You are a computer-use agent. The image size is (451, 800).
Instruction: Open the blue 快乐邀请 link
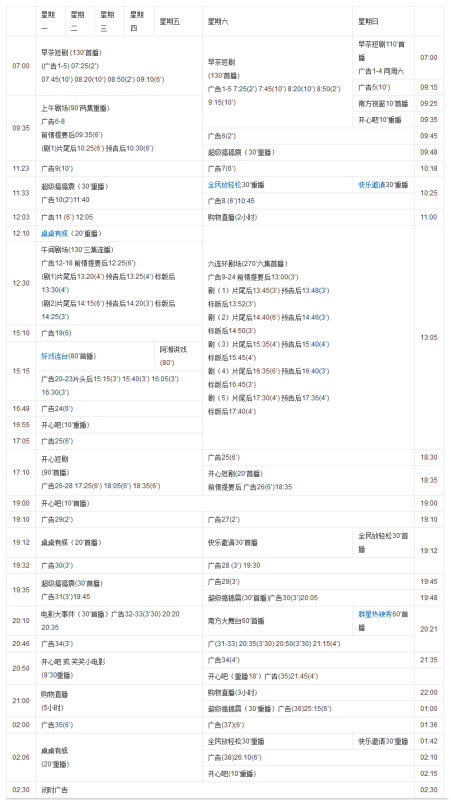pos(371,185)
